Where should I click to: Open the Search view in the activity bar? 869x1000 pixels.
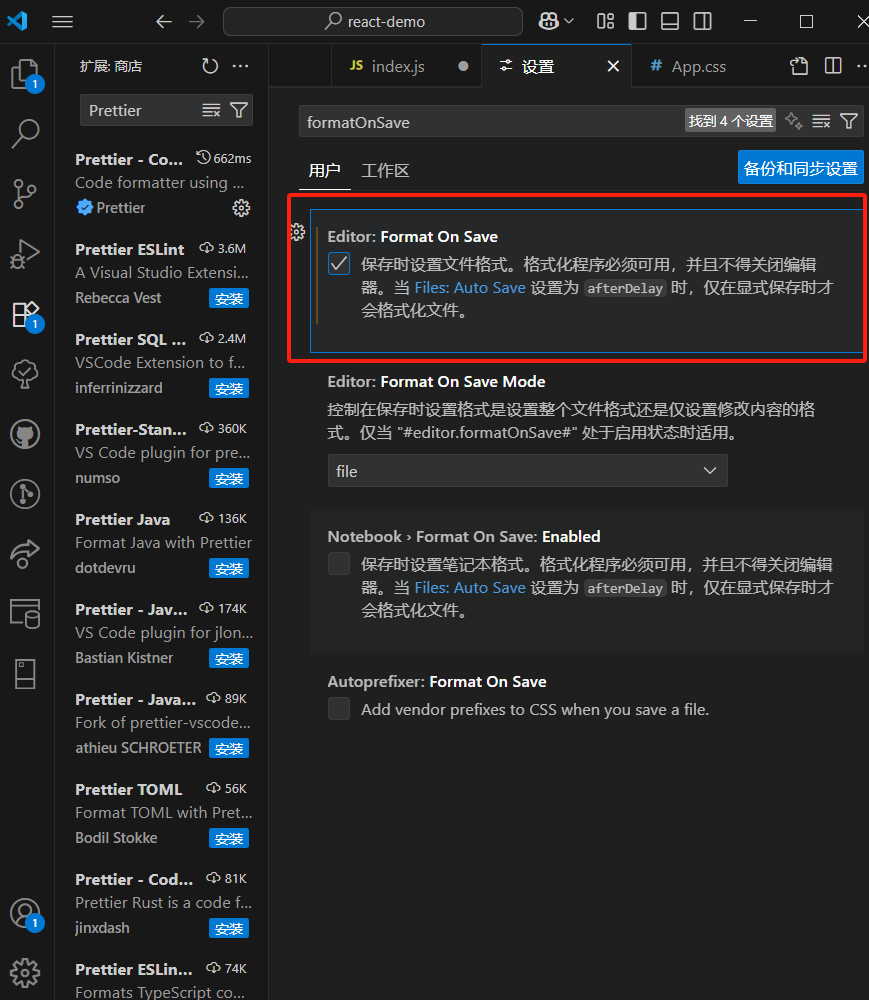[x=25, y=133]
